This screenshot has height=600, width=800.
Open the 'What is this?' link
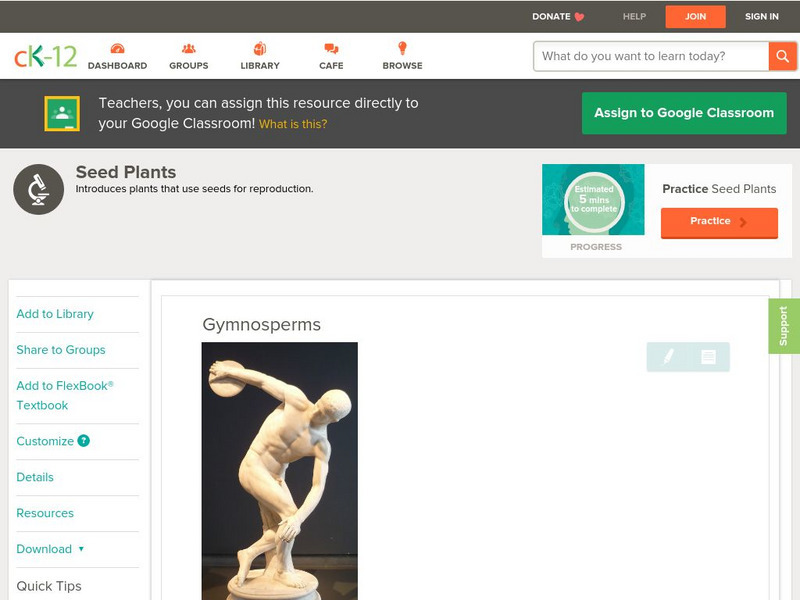tap(293, 124)
